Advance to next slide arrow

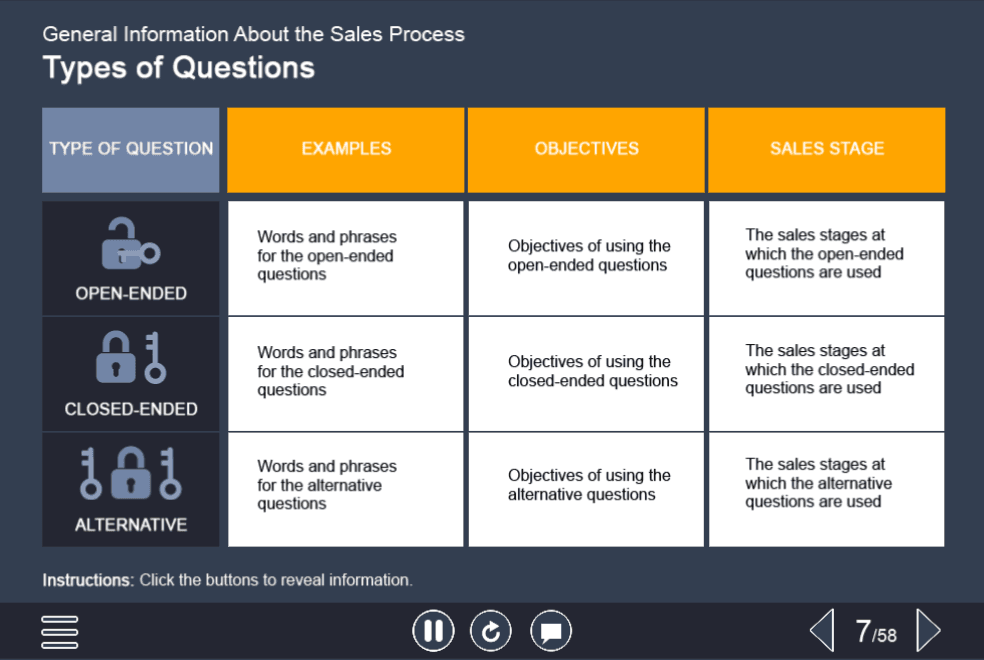[928, 631]
